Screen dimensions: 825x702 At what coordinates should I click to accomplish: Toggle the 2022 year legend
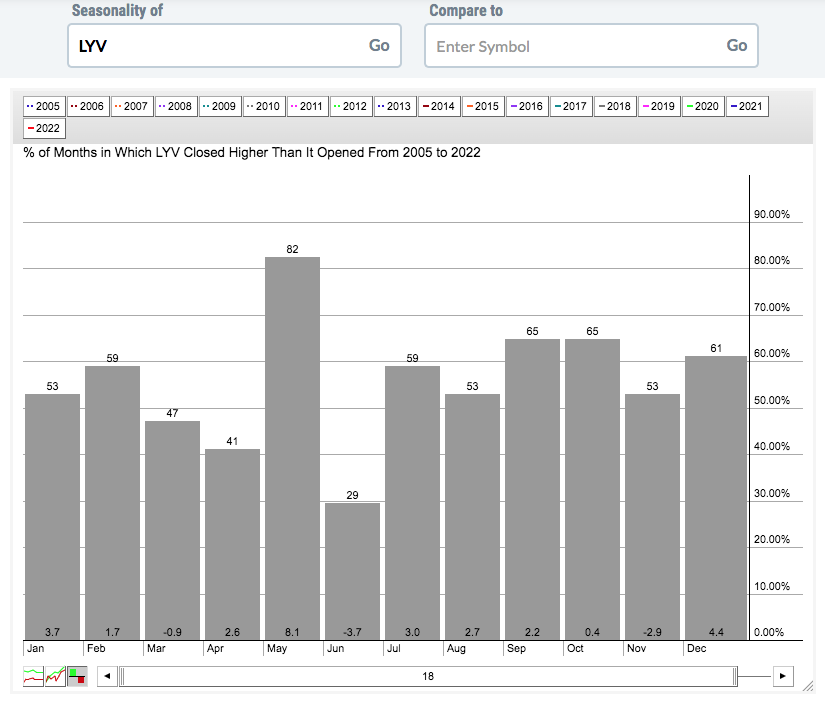point(44,128)
